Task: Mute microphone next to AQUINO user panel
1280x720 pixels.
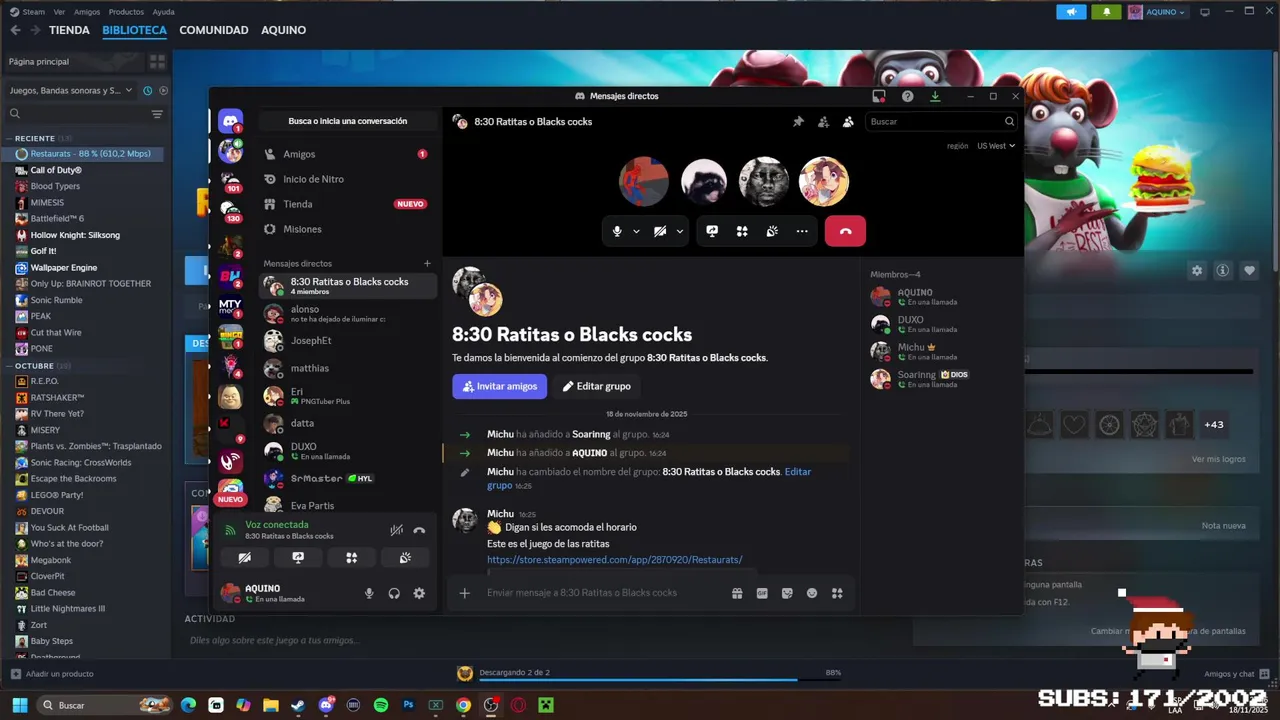Action: [369, 593]
